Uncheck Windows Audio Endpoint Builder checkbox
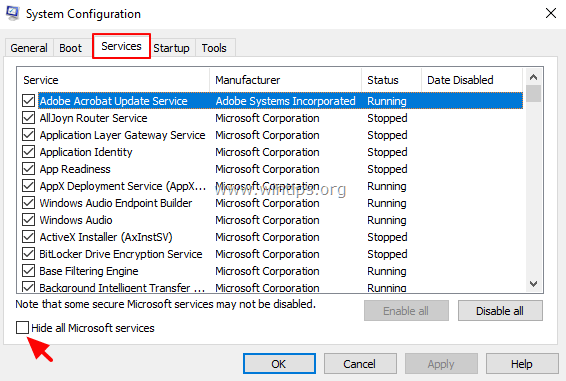This screenshot has height=381, width=566. [x=29, y=203]
